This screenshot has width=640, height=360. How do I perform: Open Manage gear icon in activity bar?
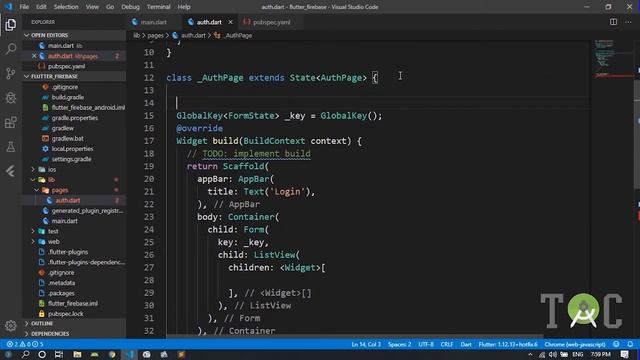[x=11, y=325]
